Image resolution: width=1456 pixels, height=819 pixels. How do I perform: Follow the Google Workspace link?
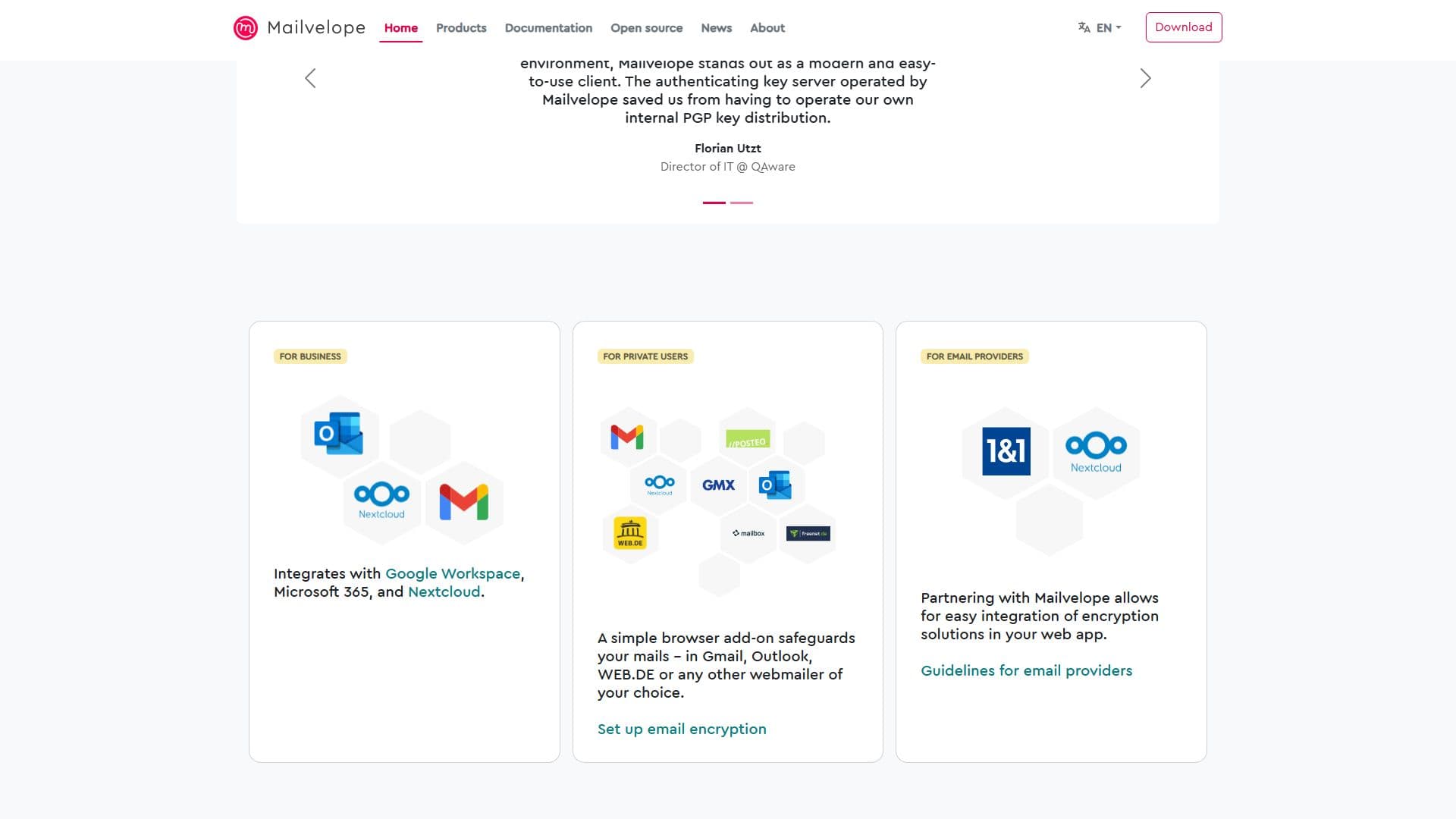point(453,574)
